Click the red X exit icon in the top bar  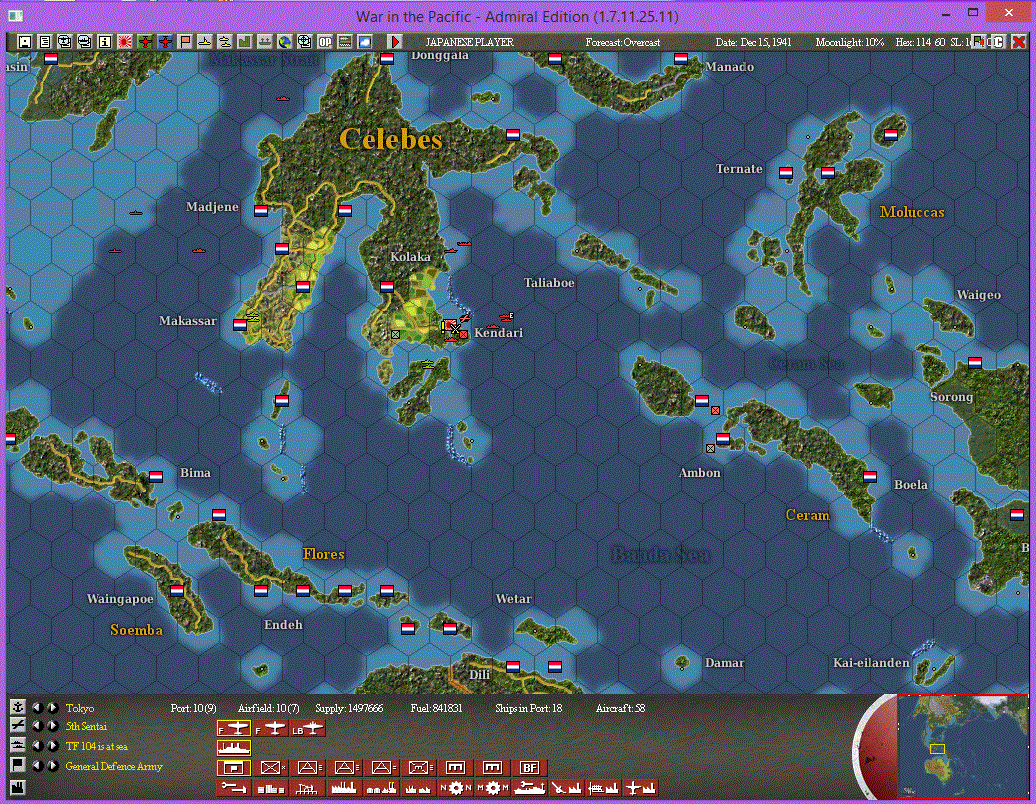pyautogui.click(x=1019, y=42)
